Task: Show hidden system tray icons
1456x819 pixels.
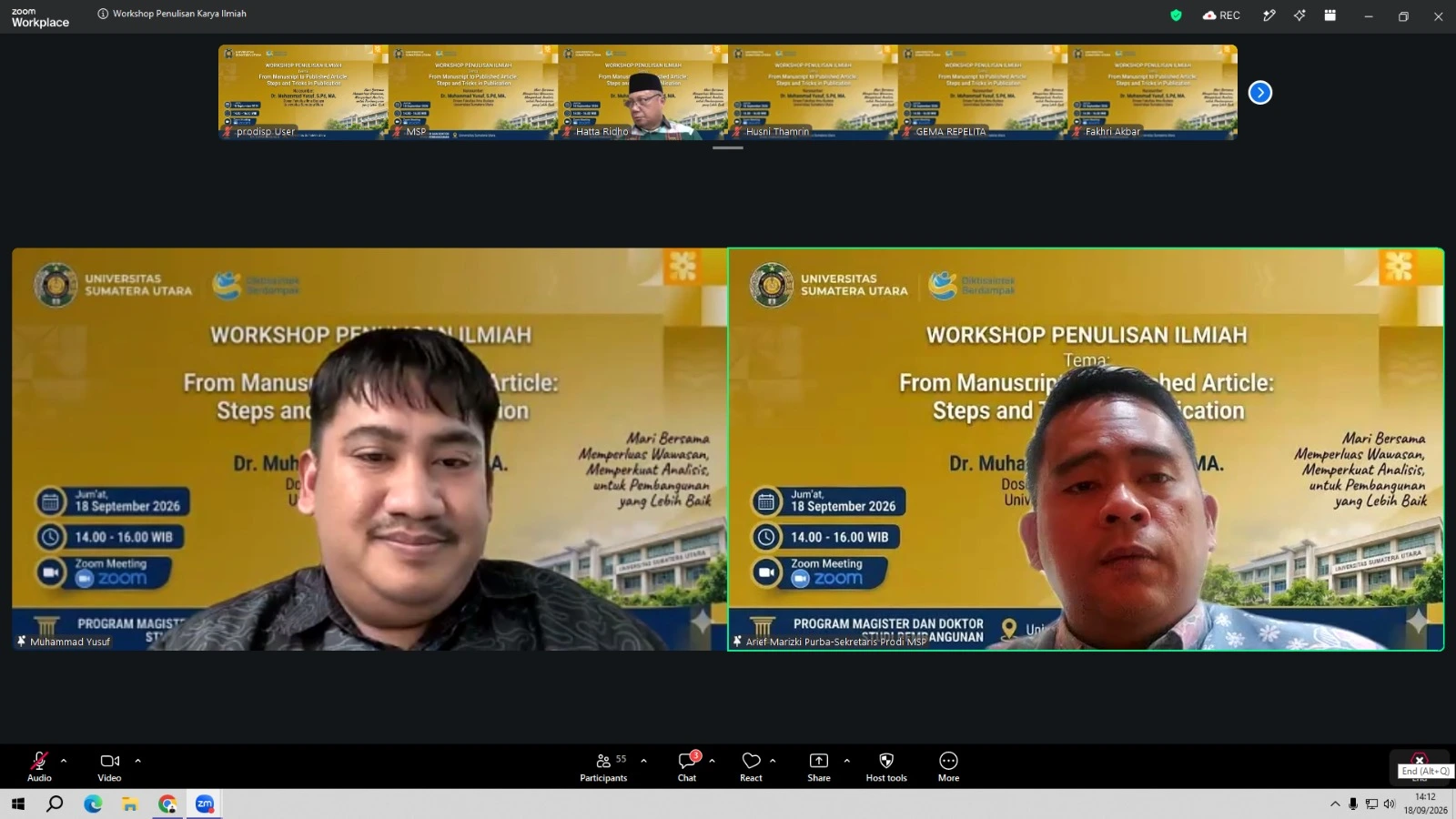Action: pyautogui.click(x=1335, y=804)
